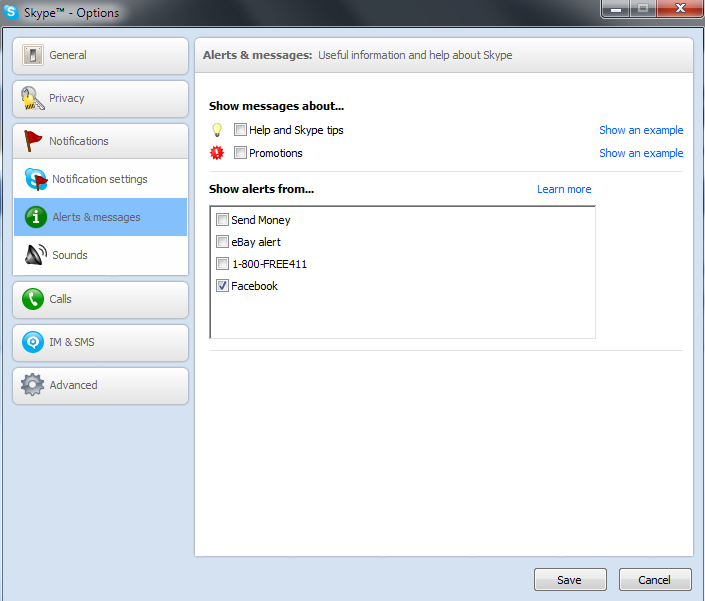
Task: Click the Facebook label text
Action: point(254,286)
